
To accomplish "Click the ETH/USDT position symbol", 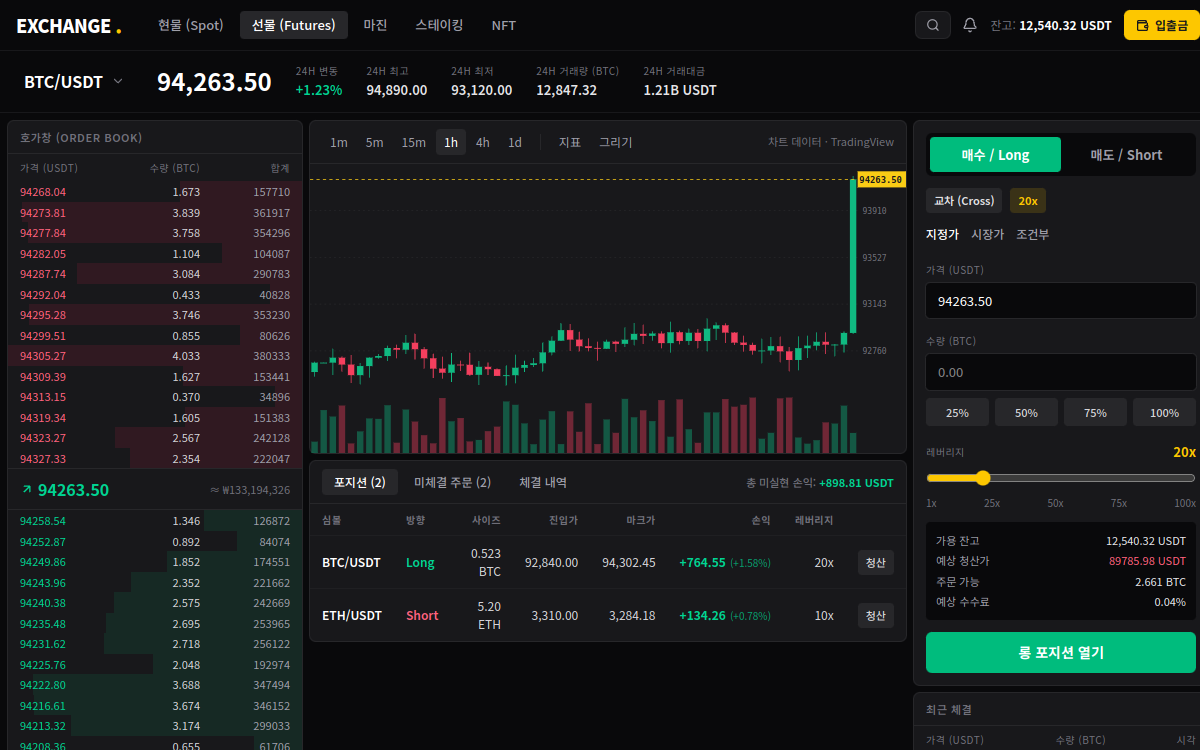I will pos(351,615).
